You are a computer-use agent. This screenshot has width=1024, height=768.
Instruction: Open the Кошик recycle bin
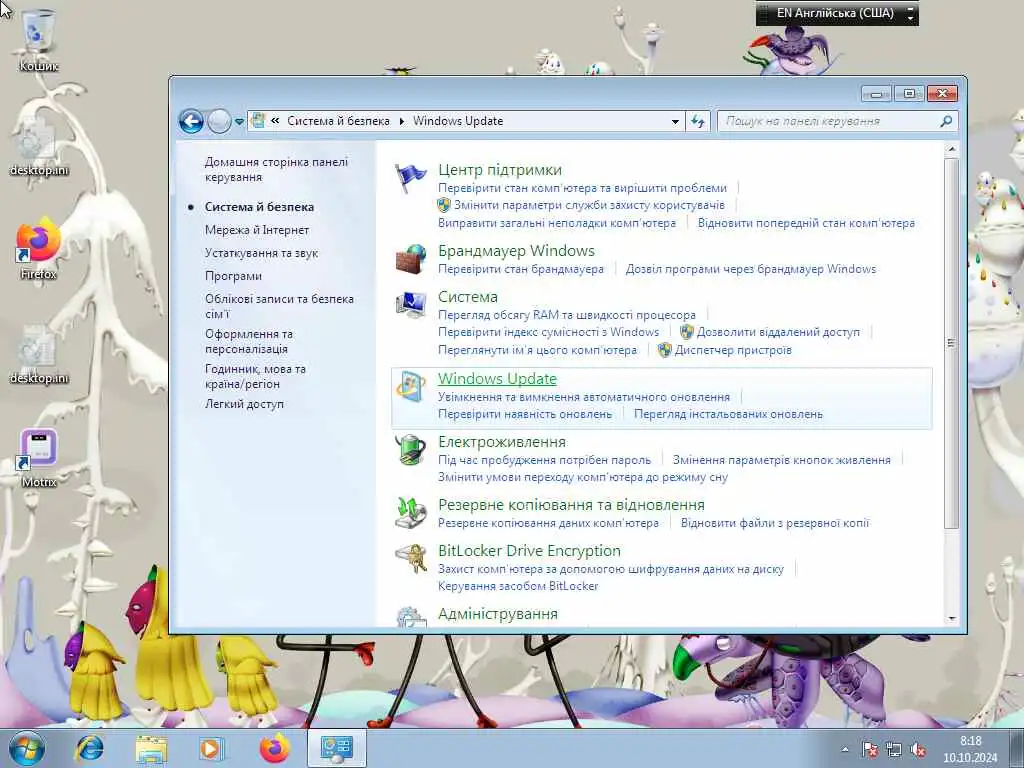tap(39, 40)
